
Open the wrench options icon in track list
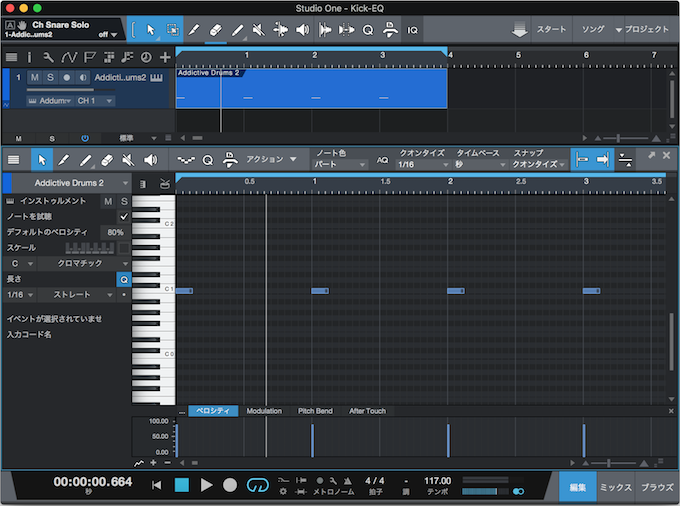click(x=48, y=57)
